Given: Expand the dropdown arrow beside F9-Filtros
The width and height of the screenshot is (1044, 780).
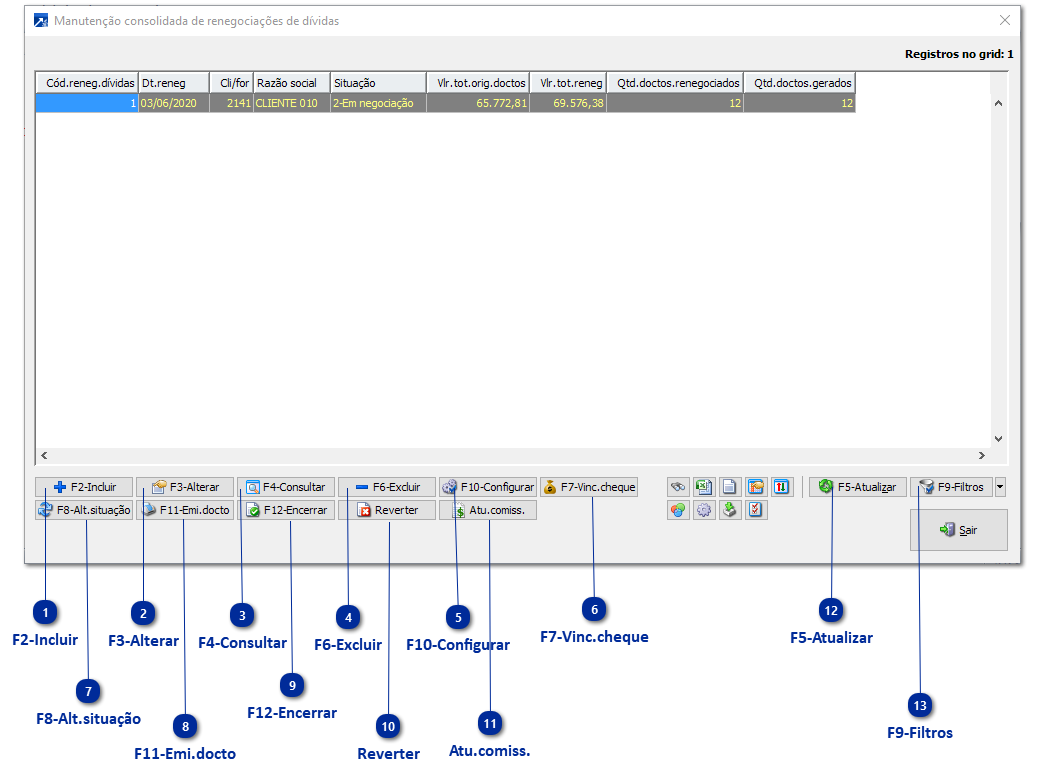Looking at the screenshot, I should pyautogui.click(x=1000, y=487).
